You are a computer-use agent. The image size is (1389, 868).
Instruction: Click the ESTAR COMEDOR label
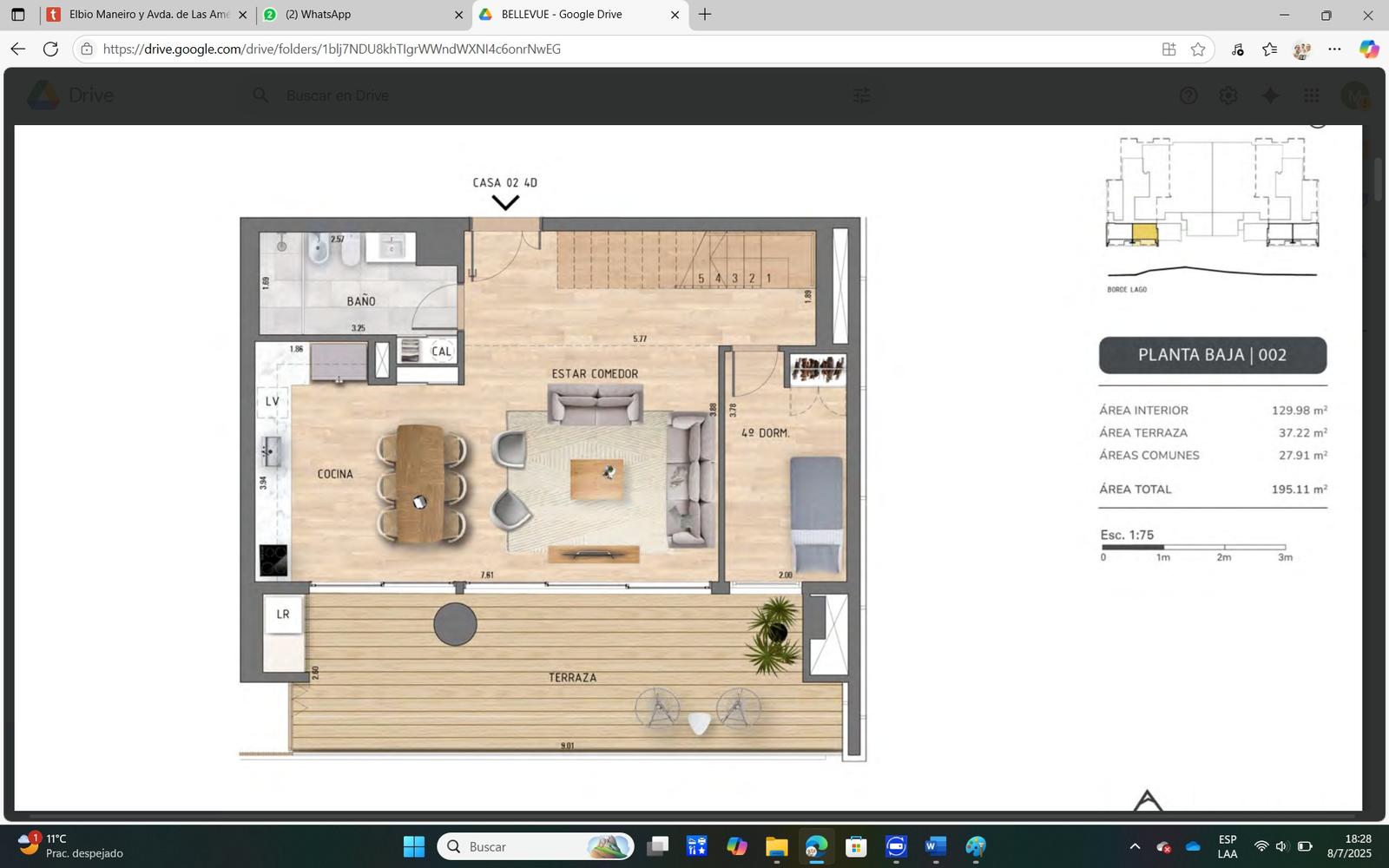pos(595,374)
